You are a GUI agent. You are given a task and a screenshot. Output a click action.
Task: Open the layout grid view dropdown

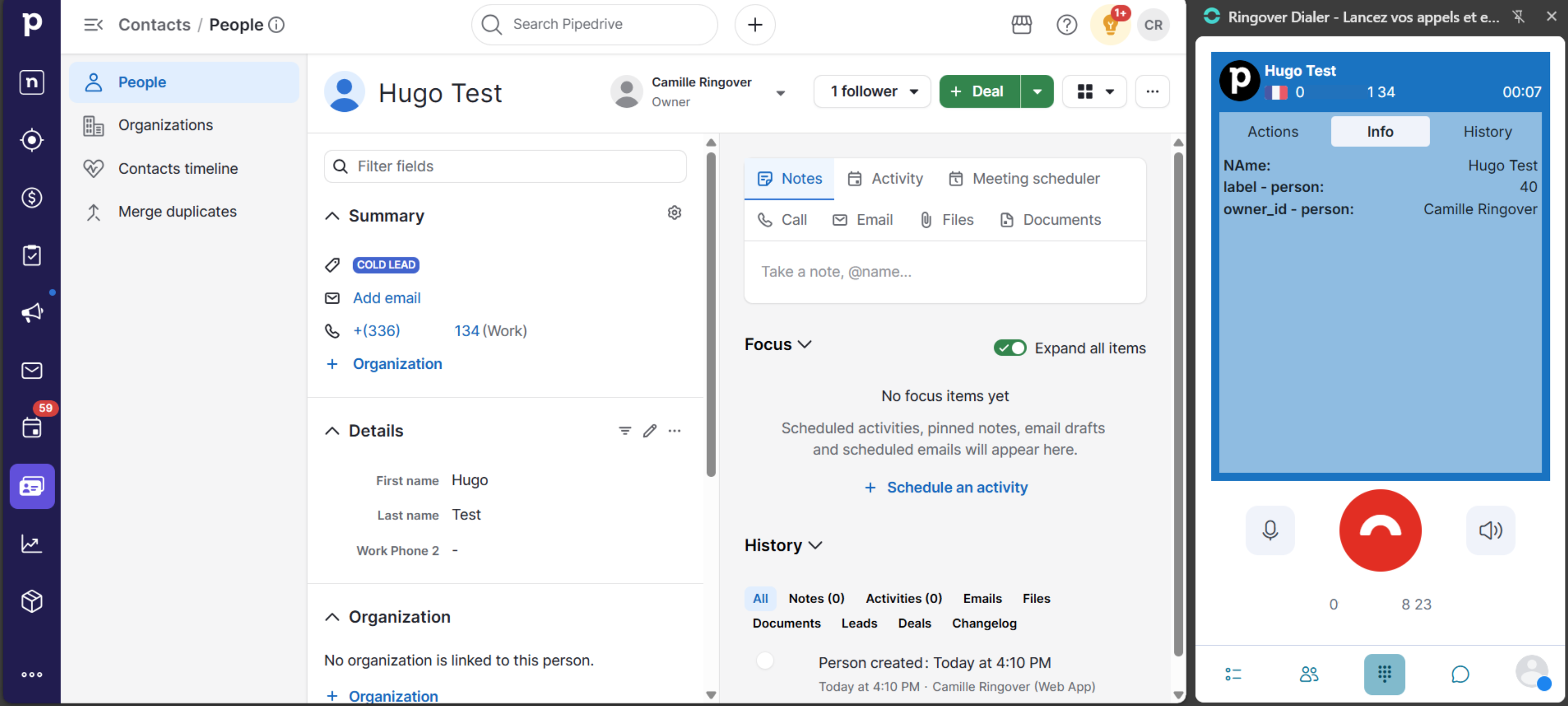click(1095, 91)
